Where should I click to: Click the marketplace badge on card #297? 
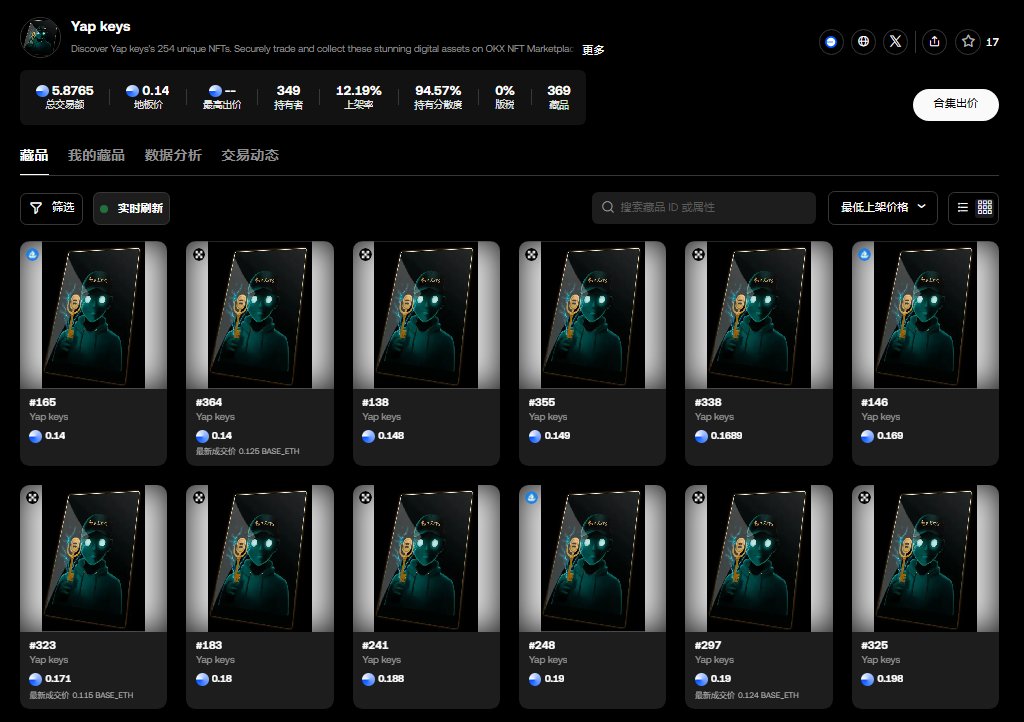[698, 497]
